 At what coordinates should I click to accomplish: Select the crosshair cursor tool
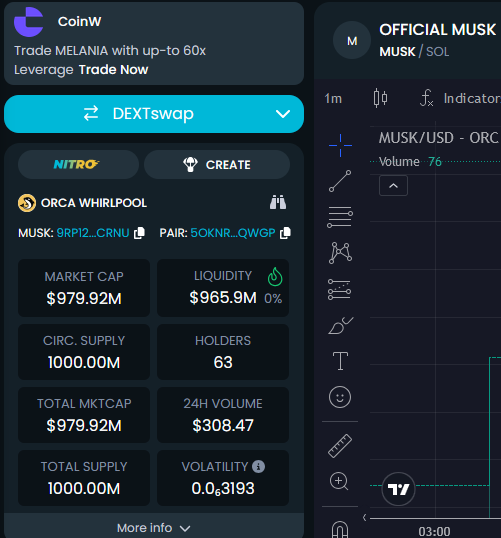click(x=340, y=145)
